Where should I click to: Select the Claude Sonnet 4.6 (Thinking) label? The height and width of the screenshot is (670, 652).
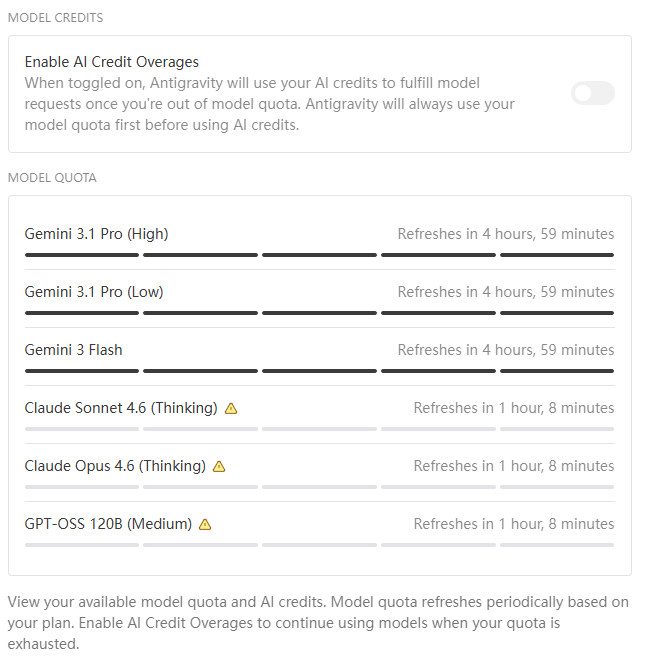point(121,408)
